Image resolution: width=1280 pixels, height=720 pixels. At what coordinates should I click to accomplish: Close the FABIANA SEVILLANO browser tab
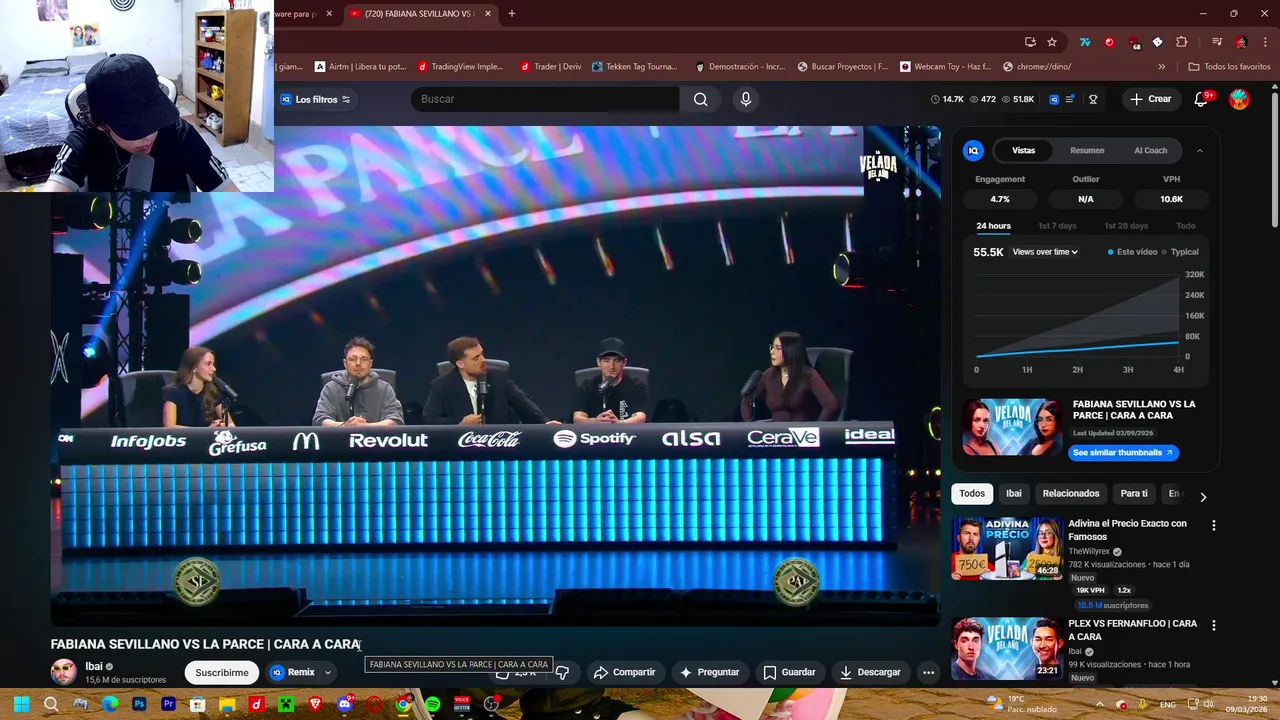488,13
